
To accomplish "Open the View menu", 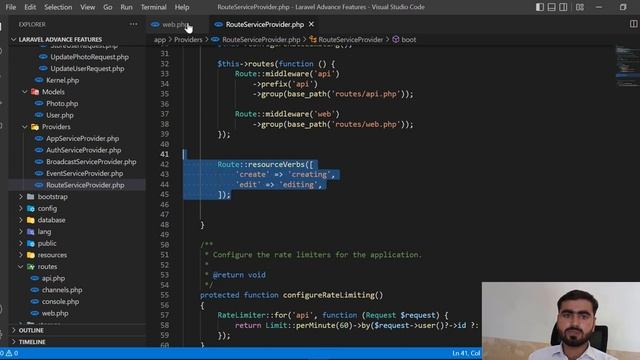I will tap(87, 7).
